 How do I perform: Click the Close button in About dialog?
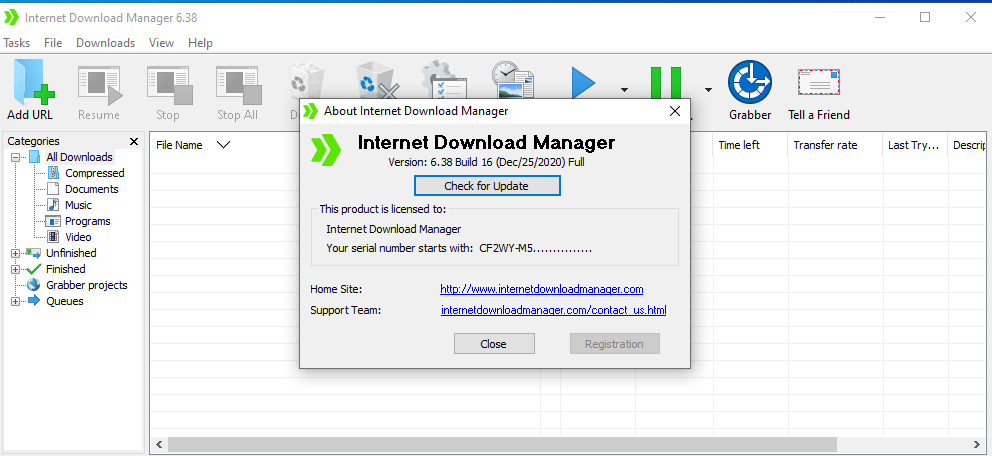pyautogui.click(x=493, y=344)
